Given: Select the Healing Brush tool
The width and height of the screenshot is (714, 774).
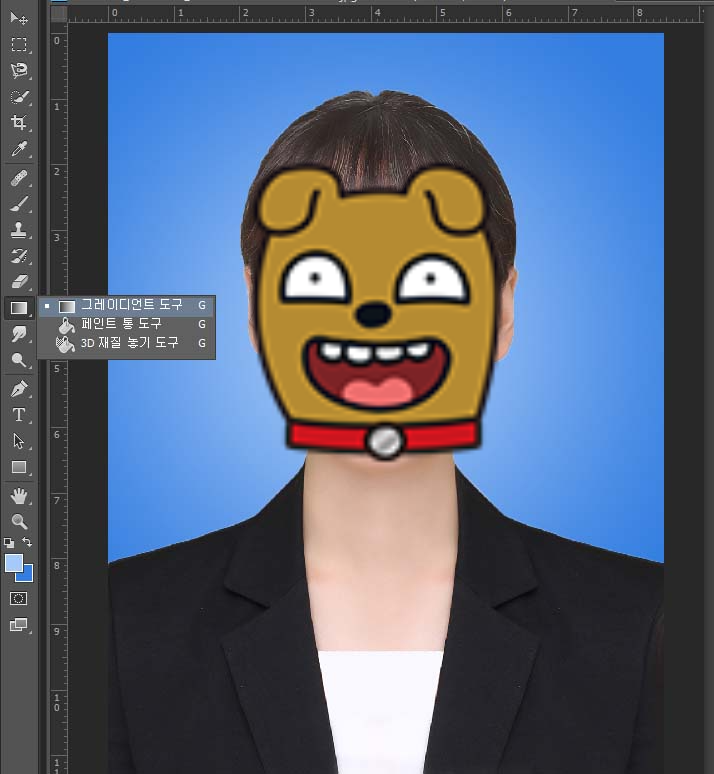Looking at the screenshot, I should point(19,178).
